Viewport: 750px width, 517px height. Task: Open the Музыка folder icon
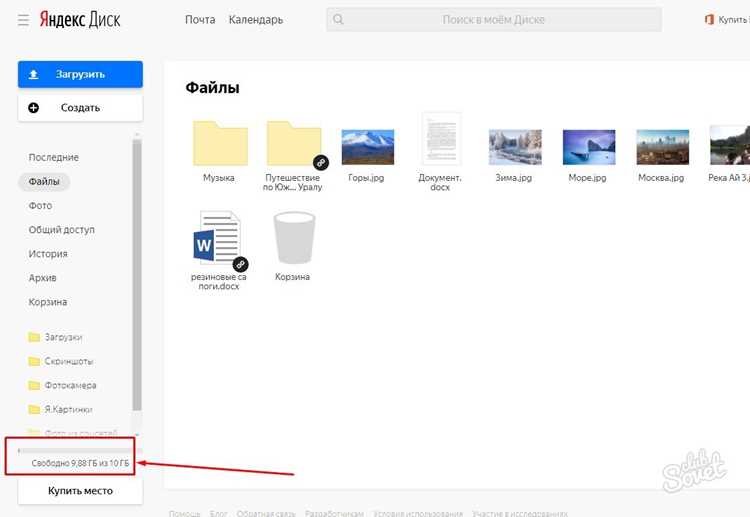coord(221,143)
